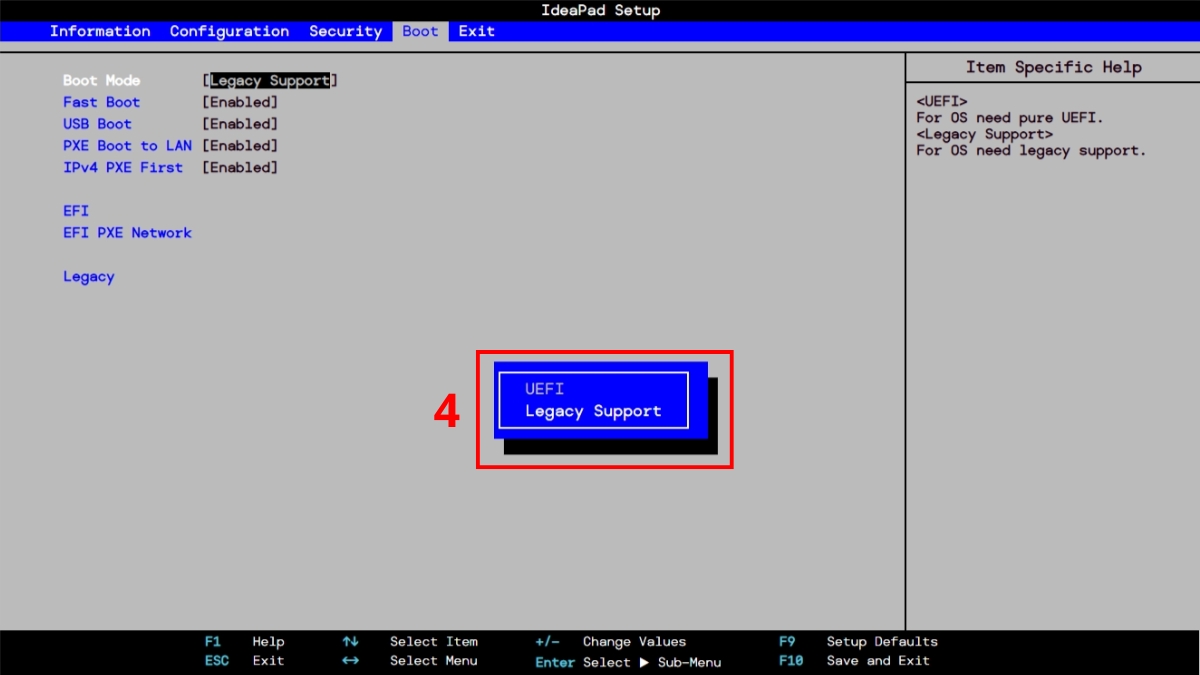
Task: Toggle the USB Boot Enabled value
Action: [x=240, y=124]
